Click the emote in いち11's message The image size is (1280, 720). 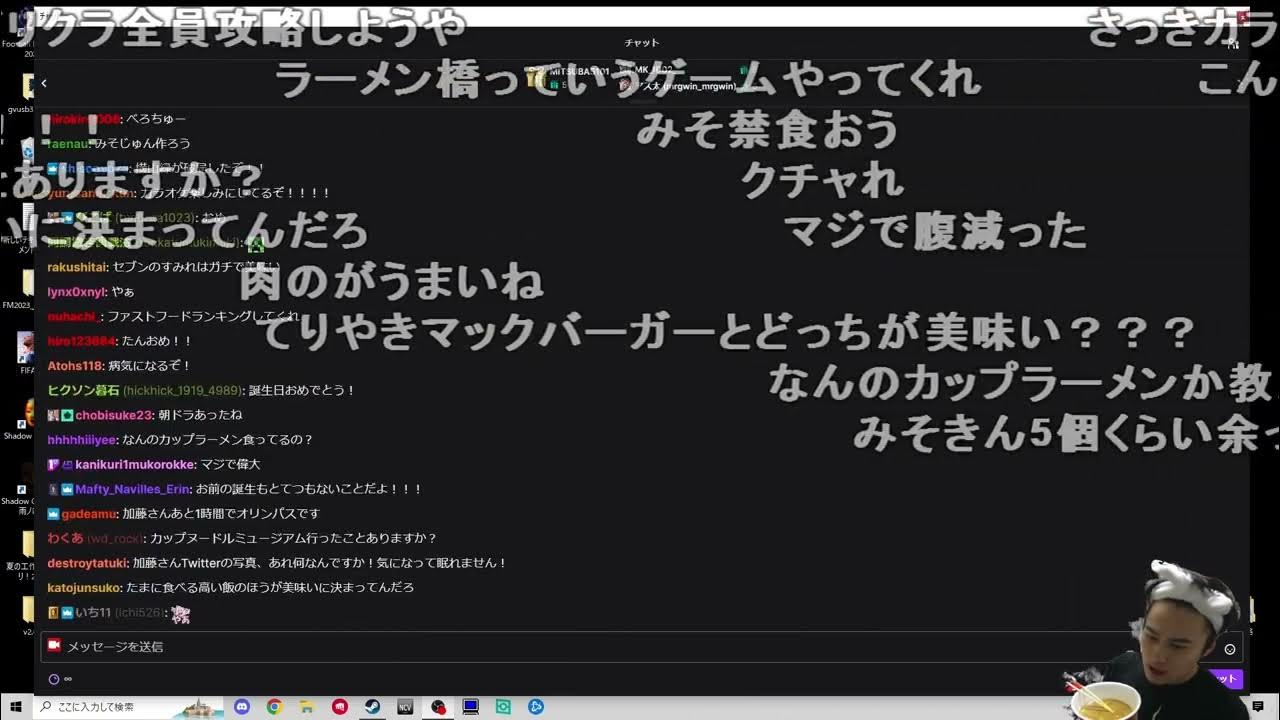(x=180, y=613)
